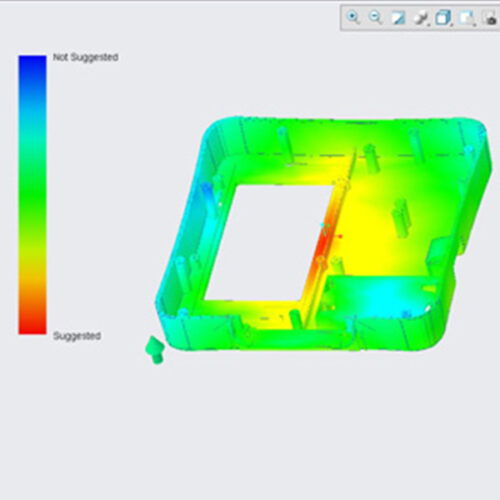The image size is (500, 500).
Task: Click the "Not Suggested" legend label
Action: pyautogui.click(x=86, y=57)
